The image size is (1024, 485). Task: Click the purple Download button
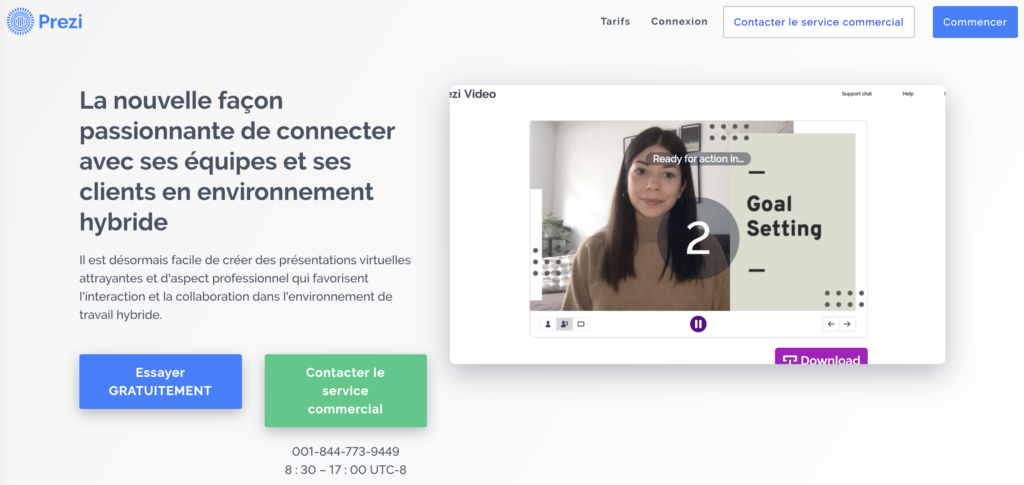click(821, 356)
